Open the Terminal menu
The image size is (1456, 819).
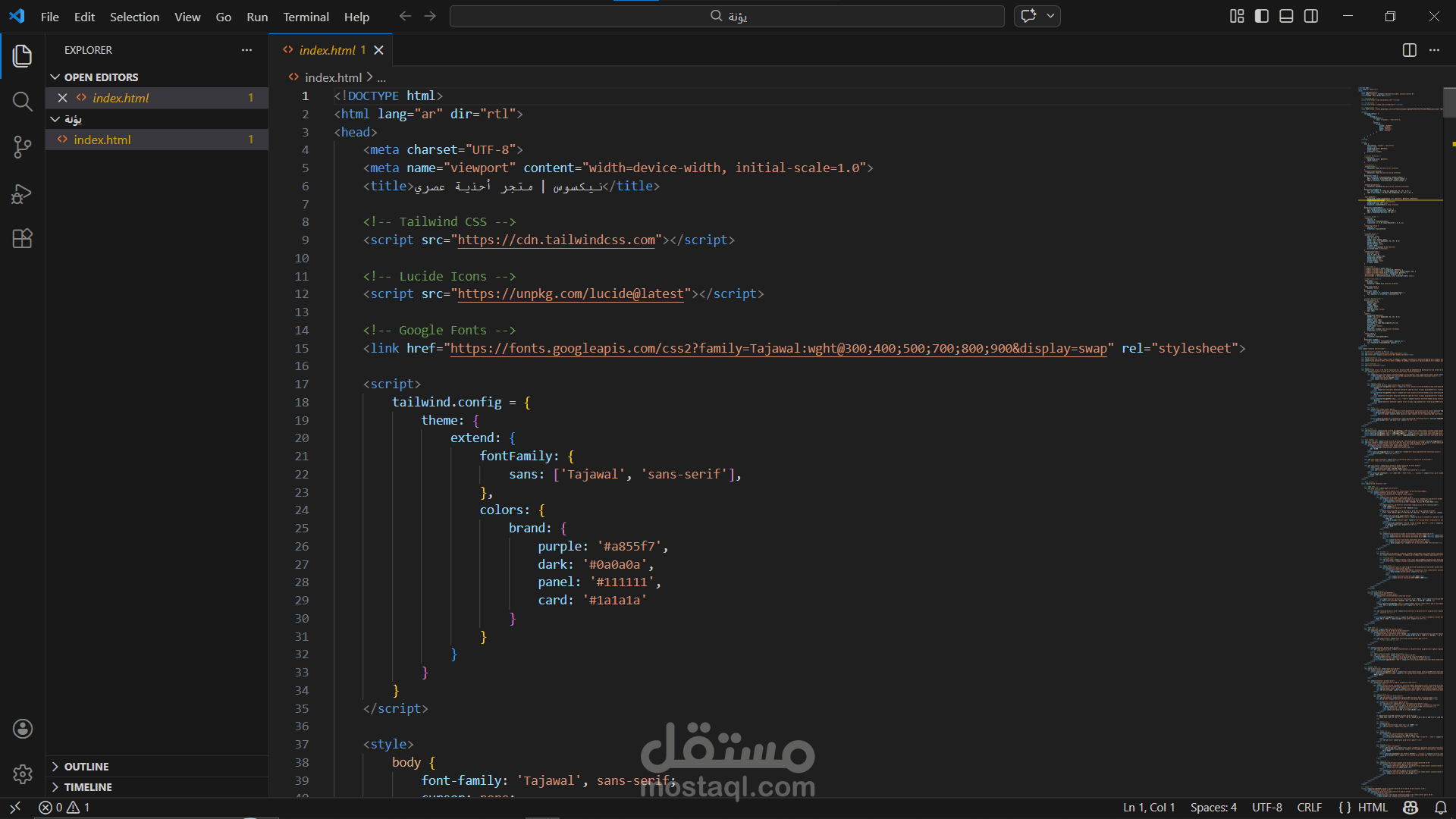(306, 17)
